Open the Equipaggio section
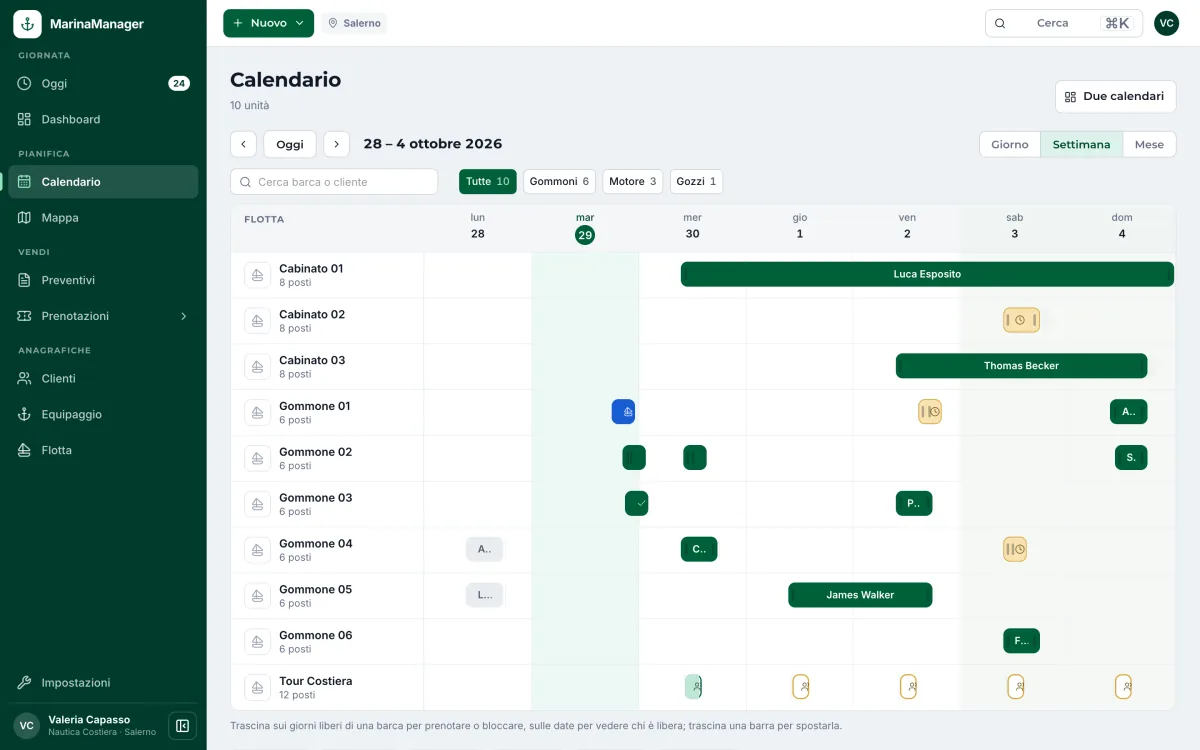Viewport: 1200px width, 750px height. click(104, 414)
